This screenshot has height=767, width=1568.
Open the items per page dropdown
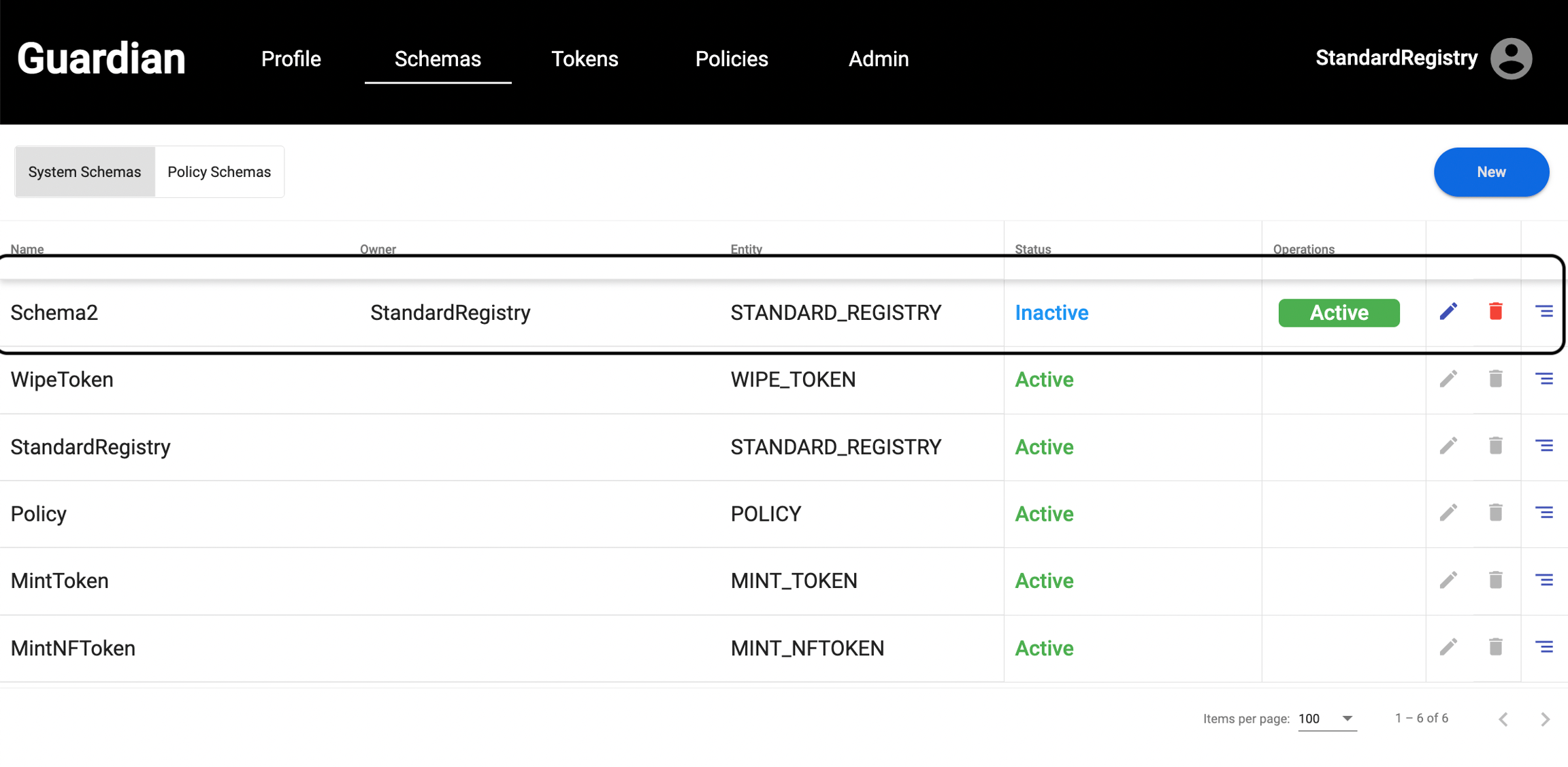[1327, 719]
